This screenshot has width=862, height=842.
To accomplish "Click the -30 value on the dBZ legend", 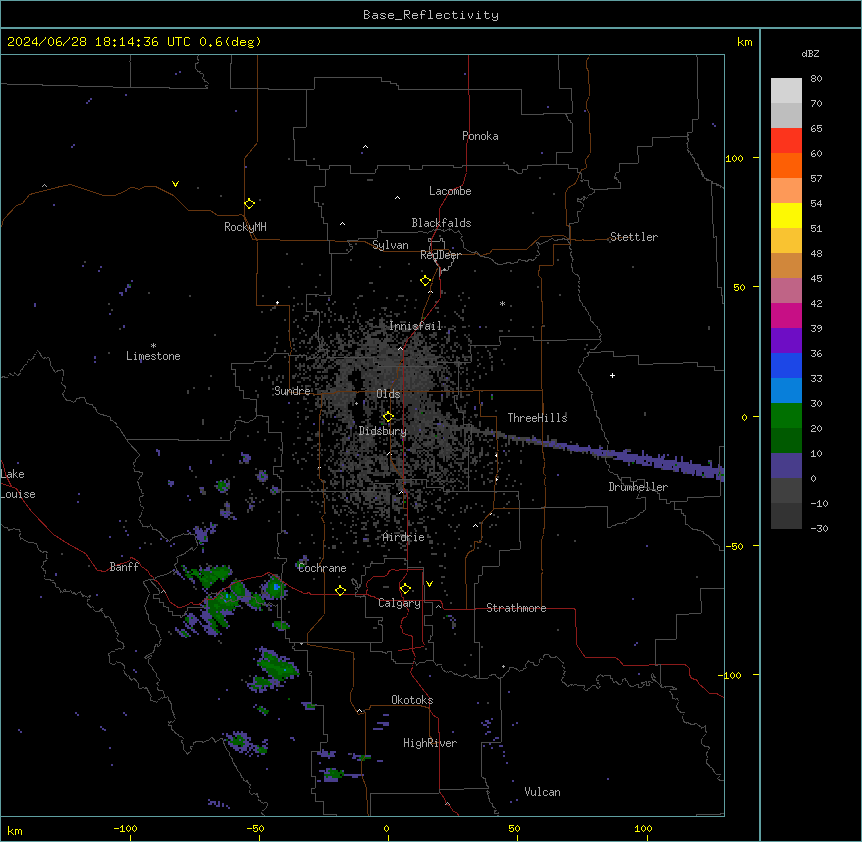I will click(819, 528).
